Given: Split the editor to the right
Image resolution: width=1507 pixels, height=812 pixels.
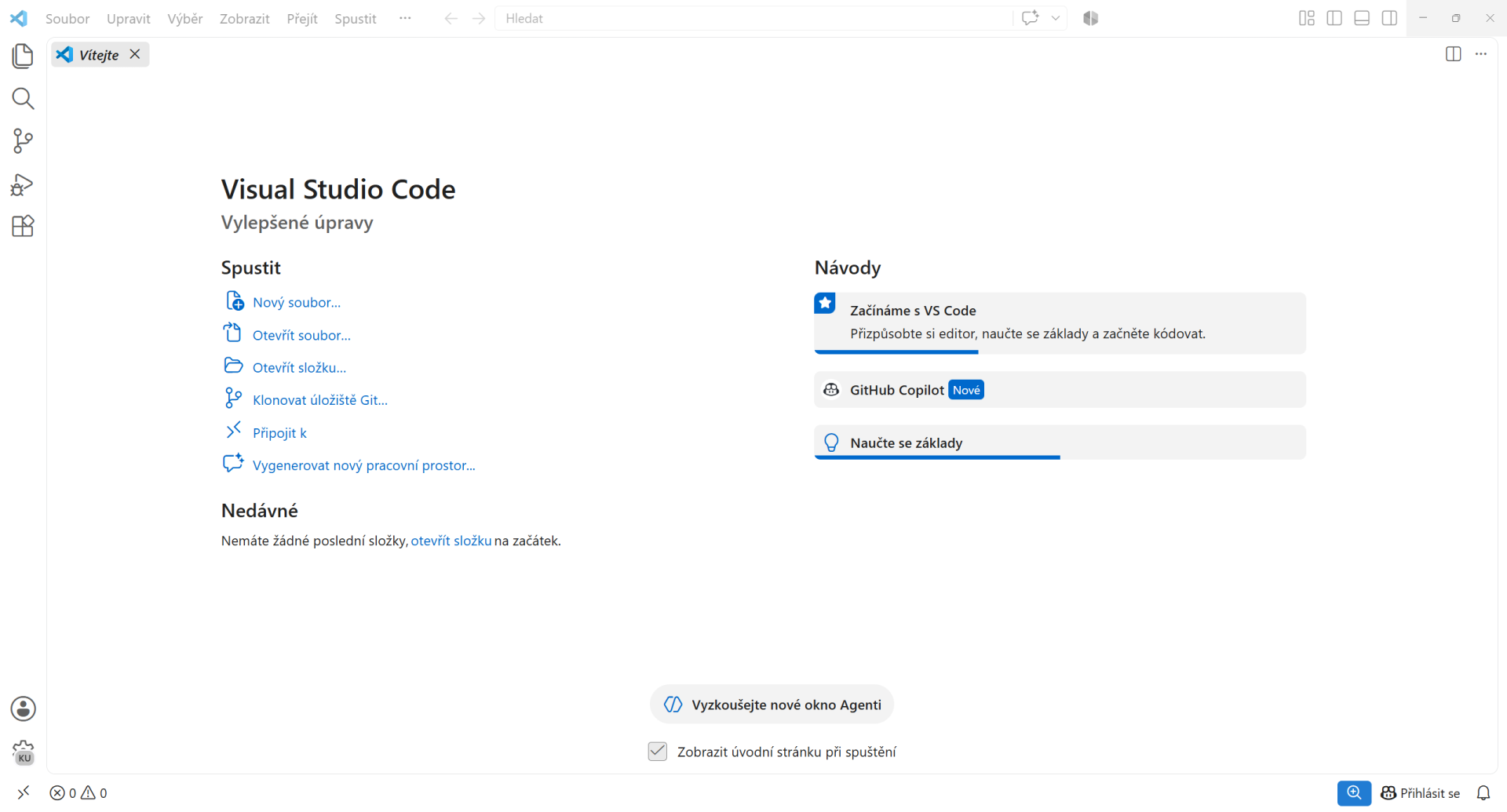Looking at the screenshot, I should (1453, 54).
